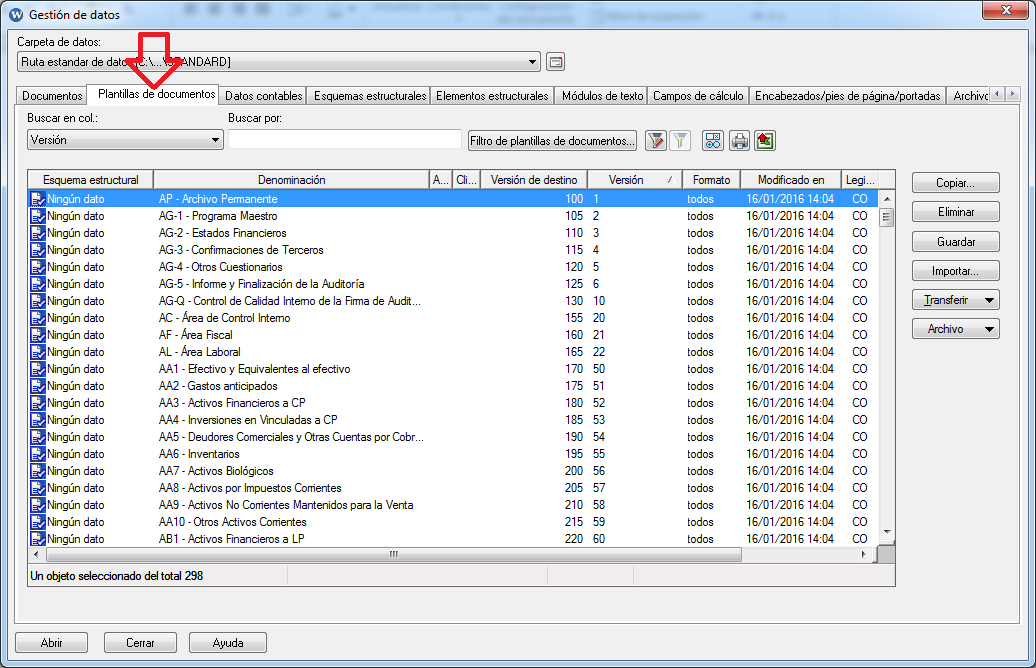Print the template list via printer icon
1036x668 pixels.
click(739, 141)
